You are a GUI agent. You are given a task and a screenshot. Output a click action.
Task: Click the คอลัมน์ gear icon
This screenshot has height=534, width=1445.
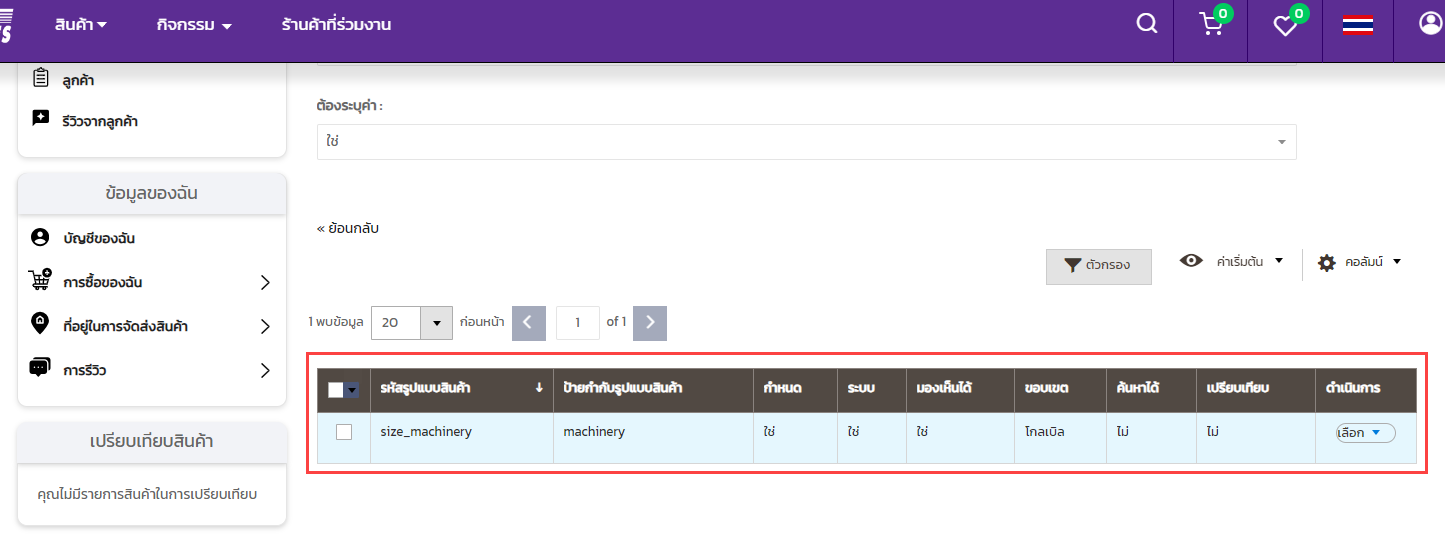(1327, 263)
